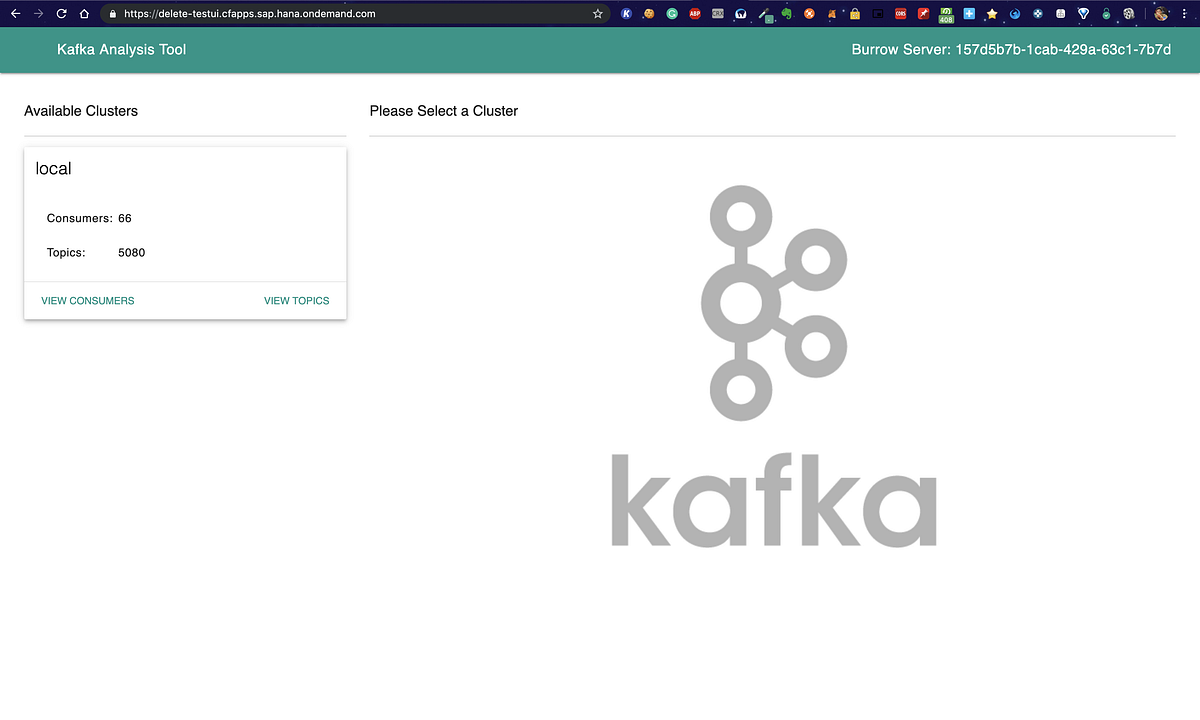Image resolution: width=1200 pixels, height=720 pixels.
Task: Open the cookie manager extension
Action: (x=649, y=14)
